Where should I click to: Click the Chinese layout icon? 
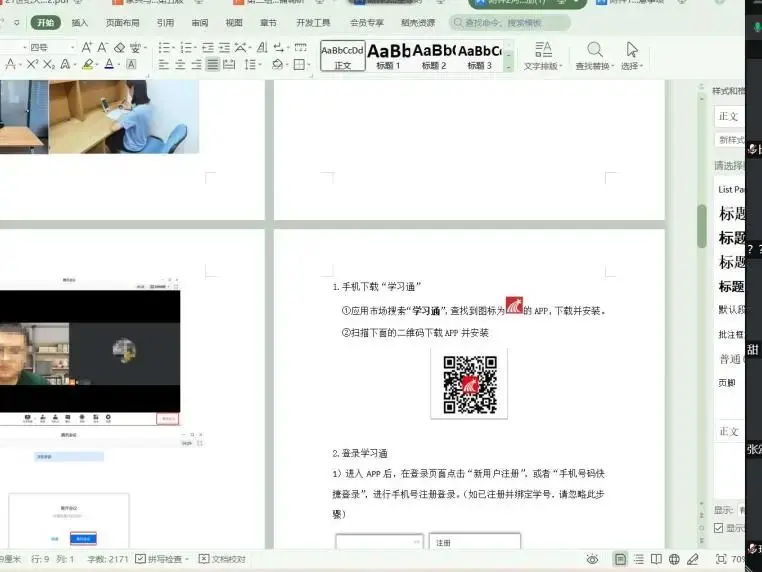241,48
